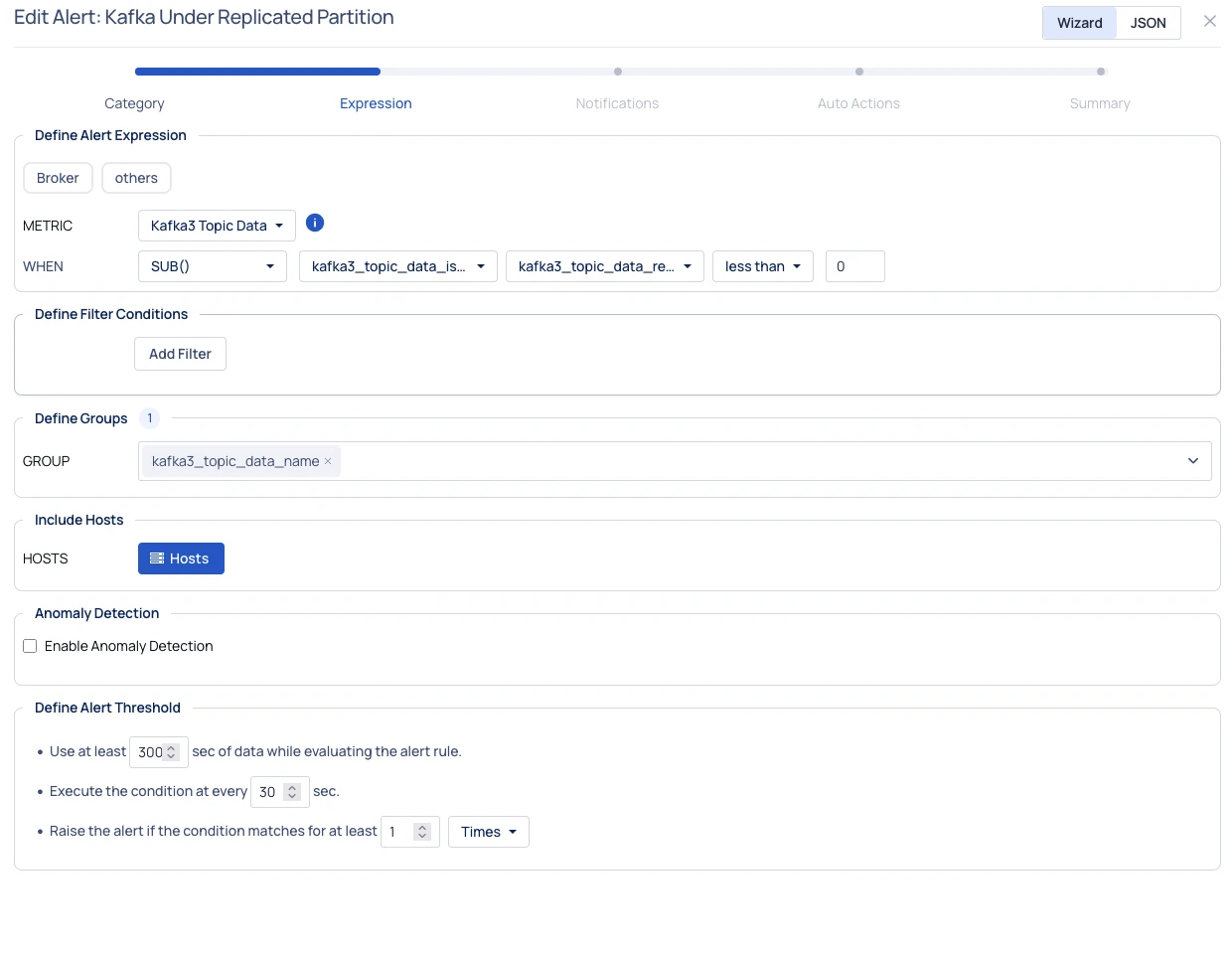Remove kafka3_topic_data_name group tag
The image size is (1232, 954).
tap(328, 461)
